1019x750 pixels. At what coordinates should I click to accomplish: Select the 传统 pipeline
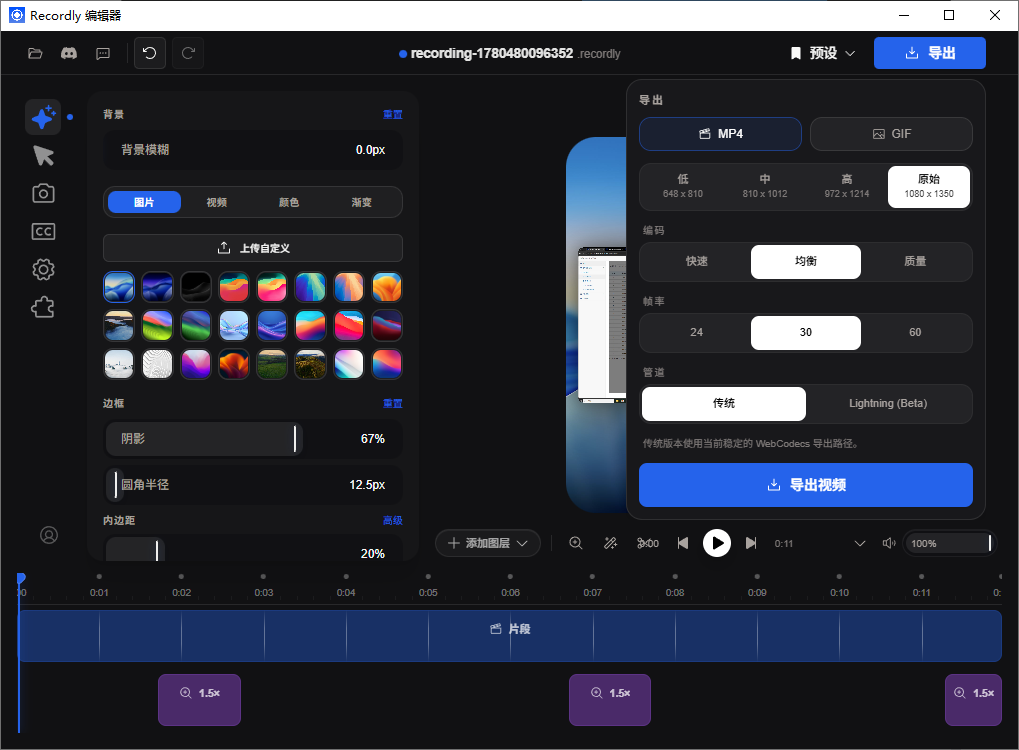[x=724, y=404]
